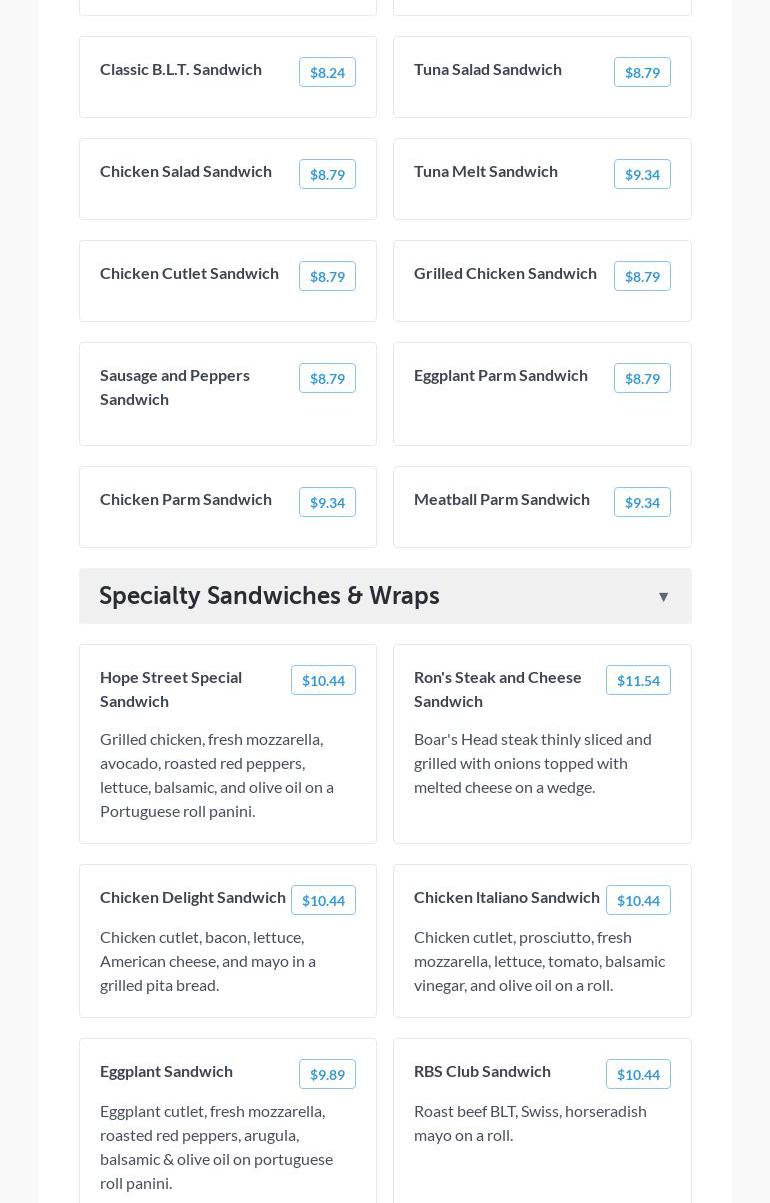Open the Chicken Delight Sandwich card
Image resolution: width=770 pixels, height=1203 pixels.
192,897
